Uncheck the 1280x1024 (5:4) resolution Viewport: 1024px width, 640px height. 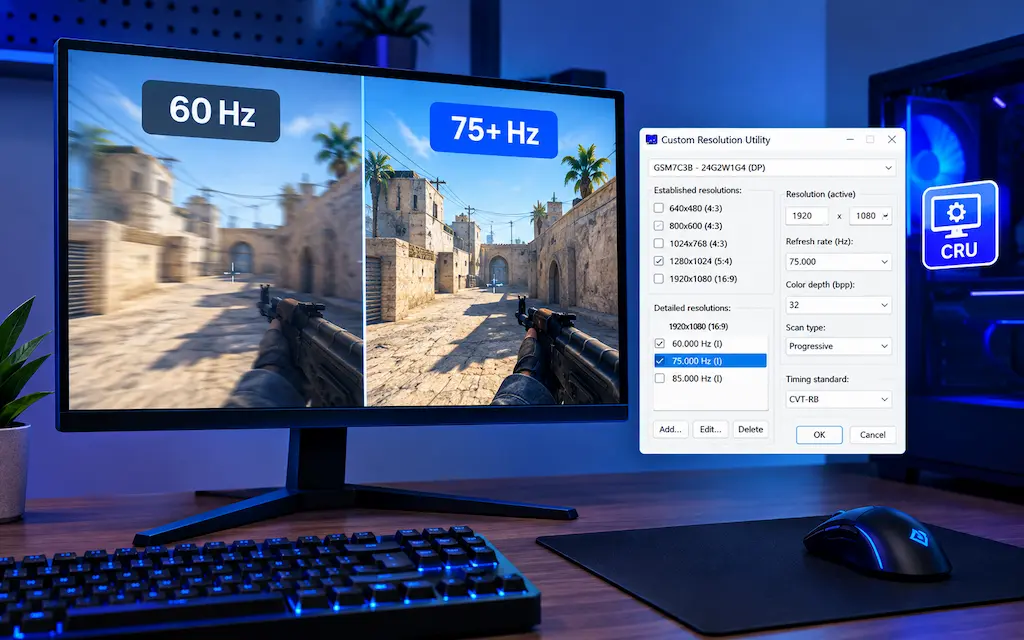659,261
